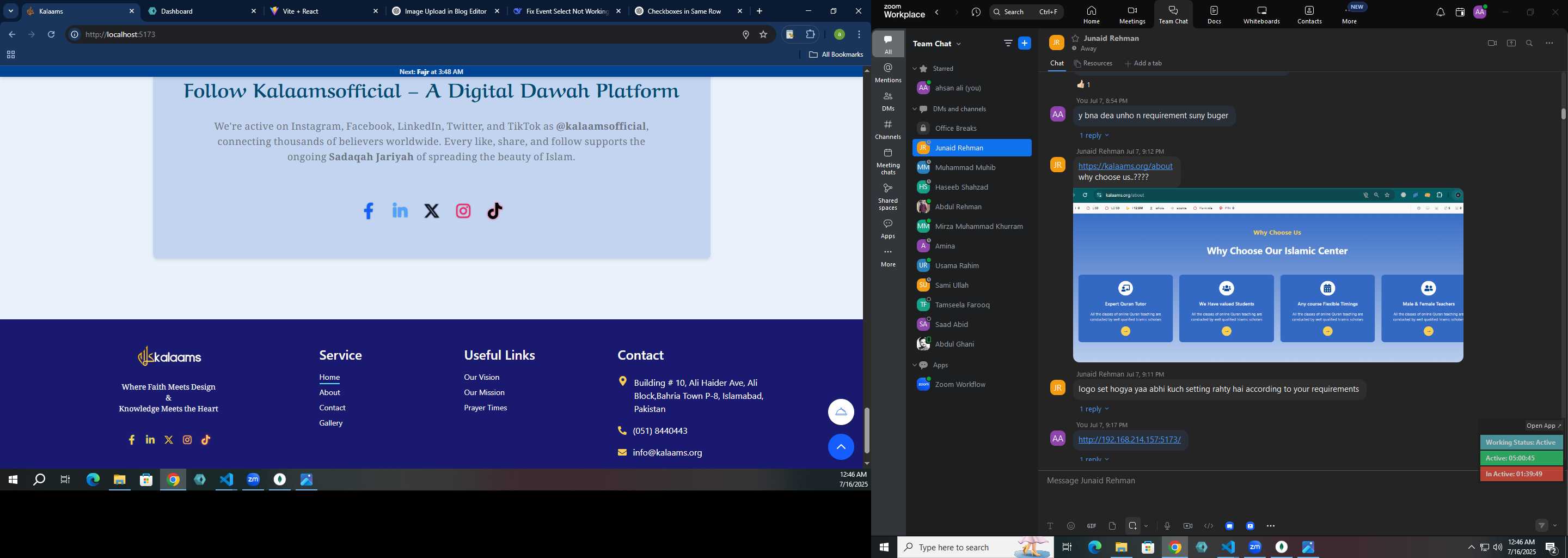
Task: Open the chat list filter icon
Action: [x=1008, y=43]
